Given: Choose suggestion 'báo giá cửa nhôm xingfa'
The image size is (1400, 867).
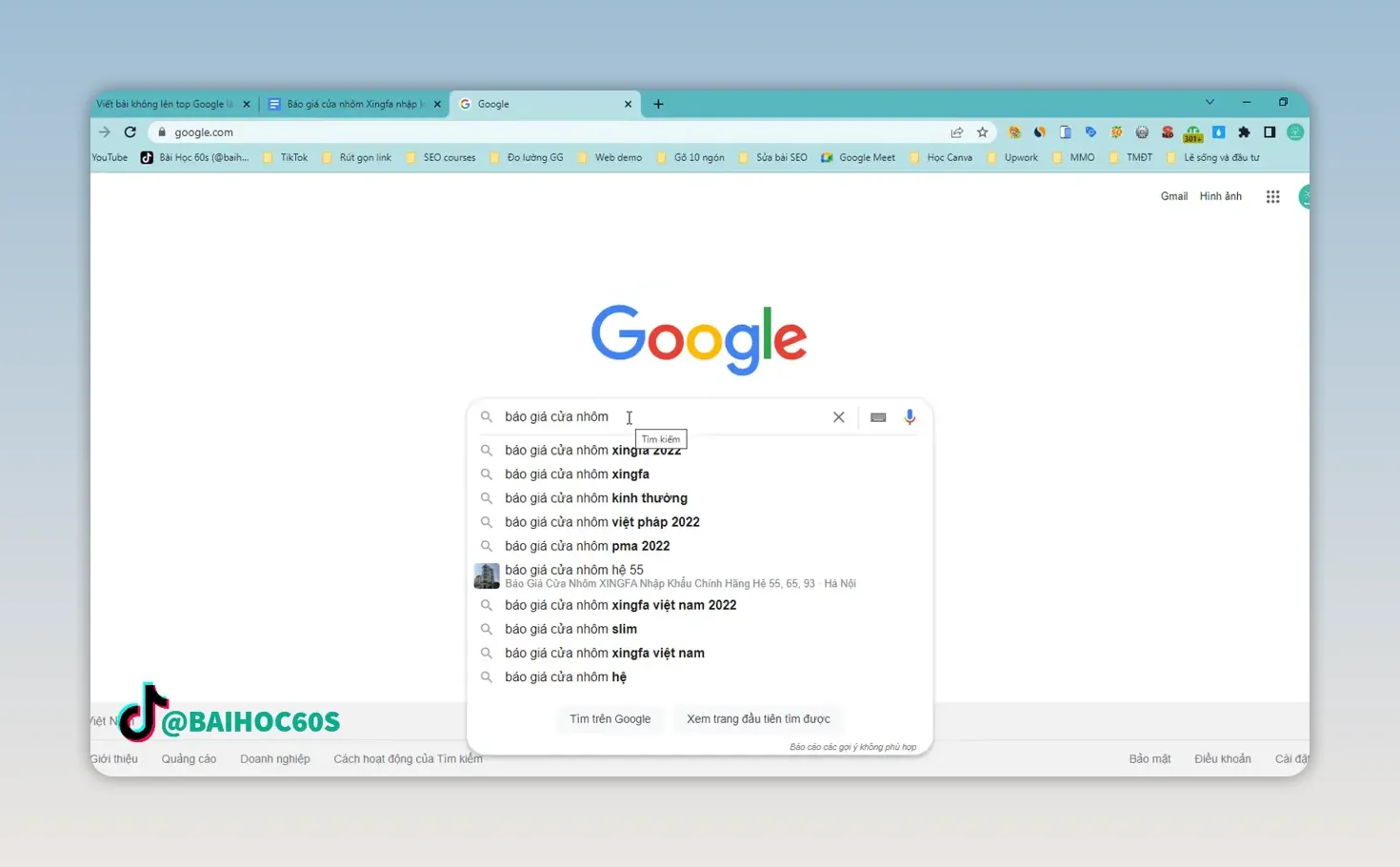Looking at the screenshot, I should point(700,474).
